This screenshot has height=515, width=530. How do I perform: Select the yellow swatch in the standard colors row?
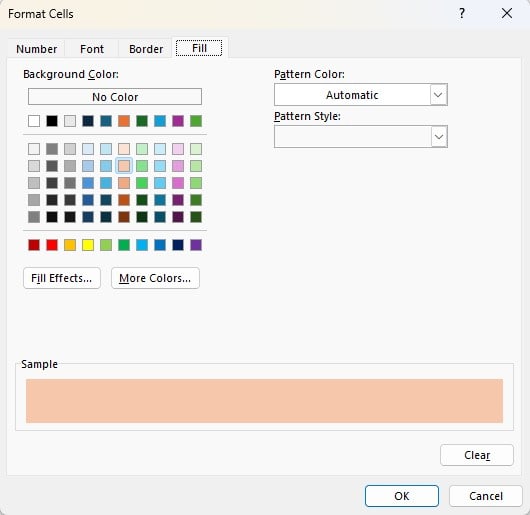click(x=88, y=245)
